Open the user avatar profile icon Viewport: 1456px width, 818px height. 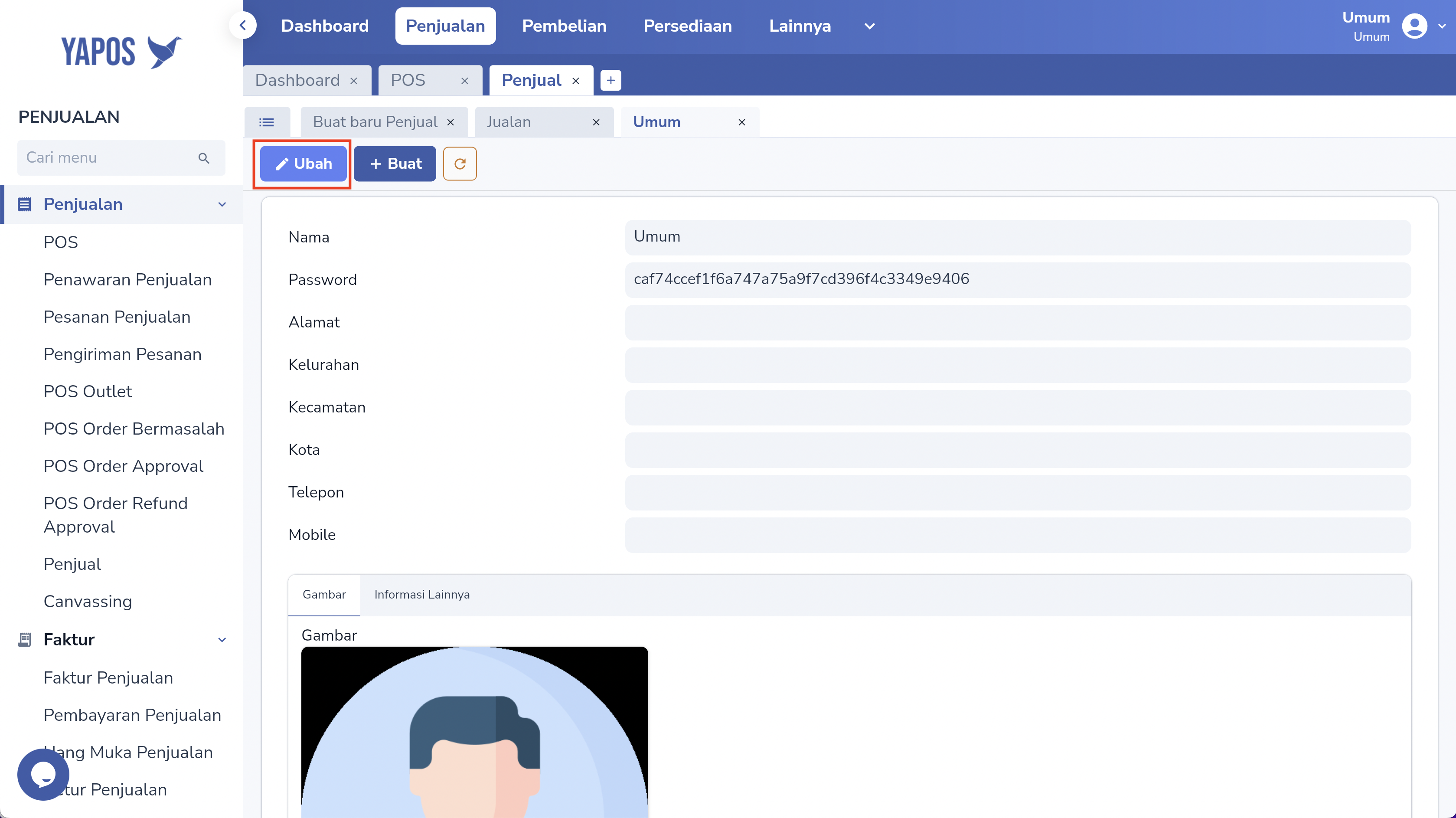[1414, 26]
